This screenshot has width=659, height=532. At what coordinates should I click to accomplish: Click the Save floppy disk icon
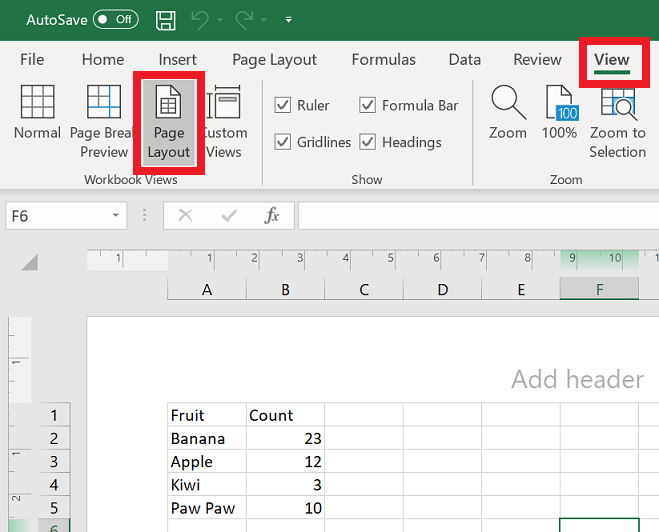[166, 19]
